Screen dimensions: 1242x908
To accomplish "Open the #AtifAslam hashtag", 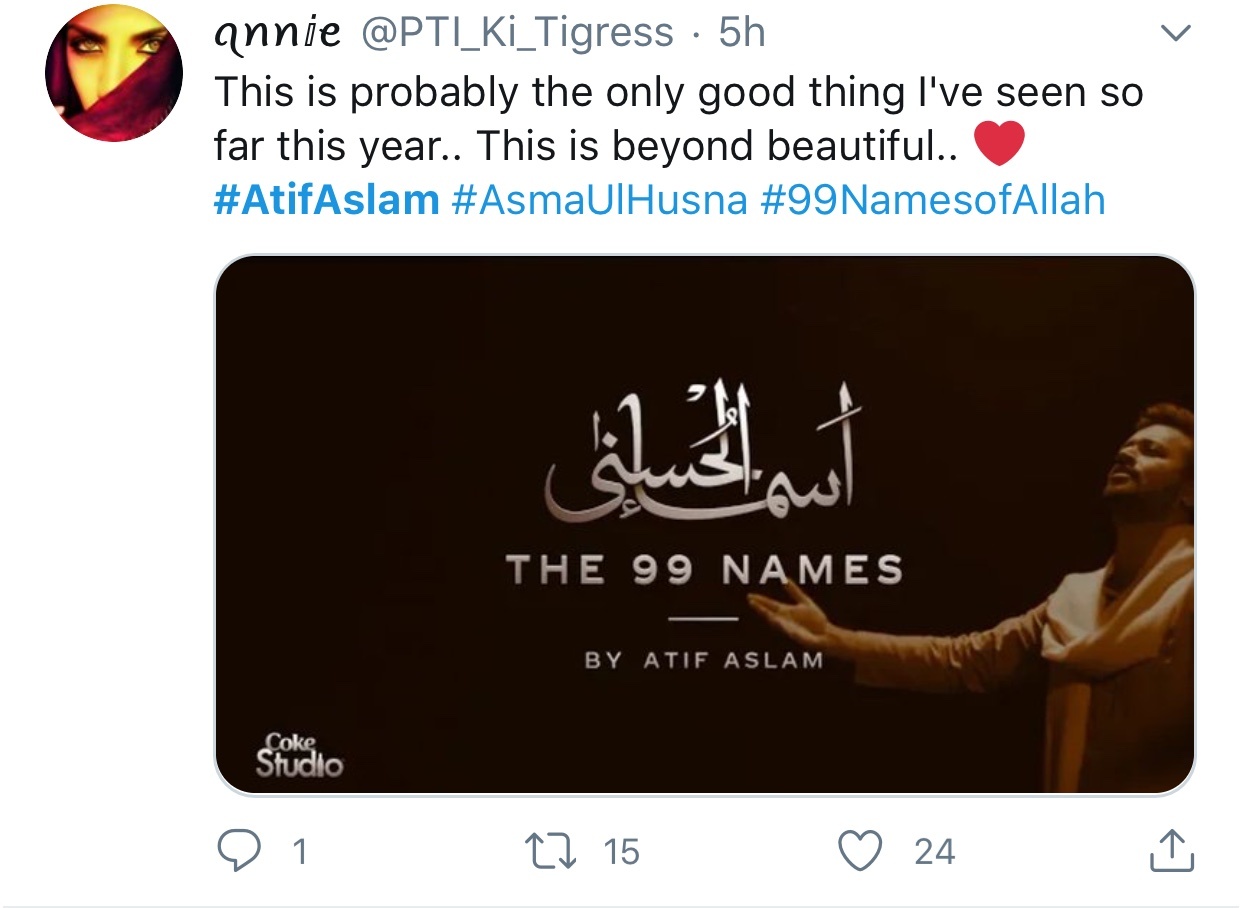I will [x=327, y=200].
